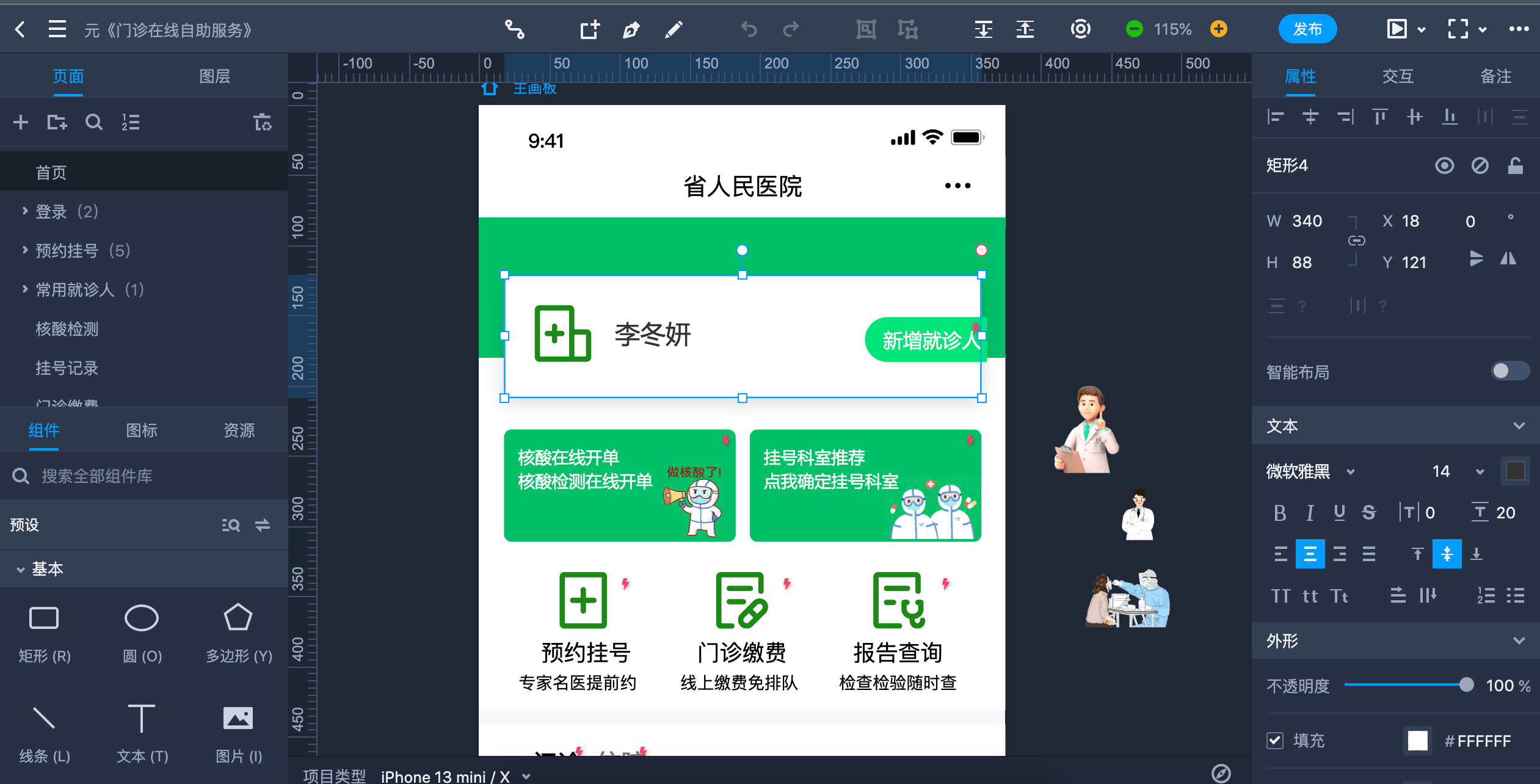Expand the 预约挂号 page group
The height and width of the screenshot is (784, 1540).
25,250
